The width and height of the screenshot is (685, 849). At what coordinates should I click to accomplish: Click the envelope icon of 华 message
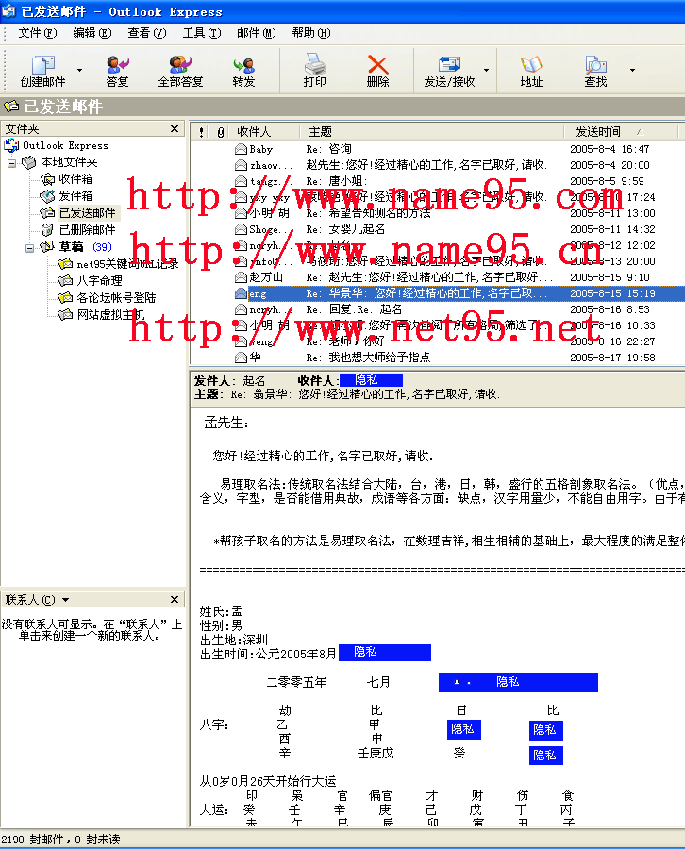(241, 357)
